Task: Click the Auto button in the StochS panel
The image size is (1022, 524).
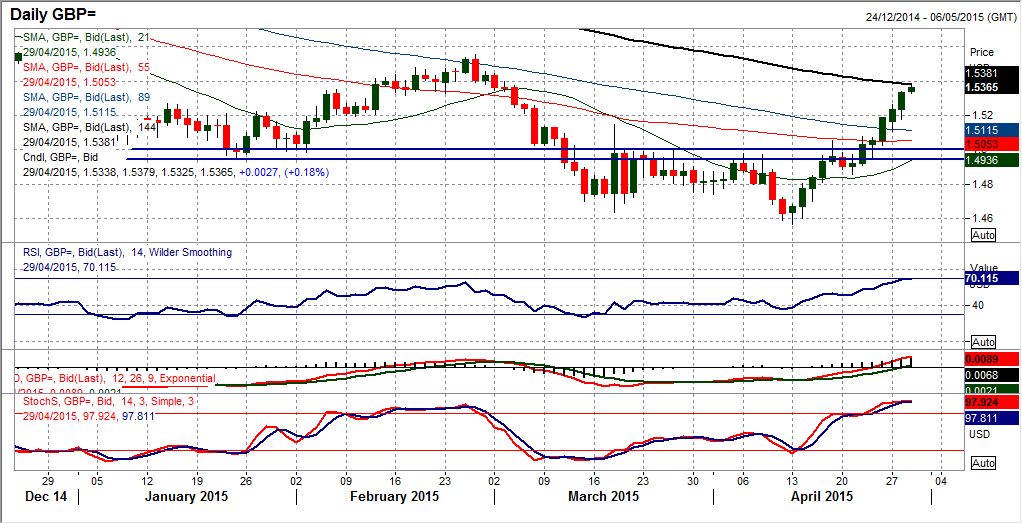Action: [983, 463]
